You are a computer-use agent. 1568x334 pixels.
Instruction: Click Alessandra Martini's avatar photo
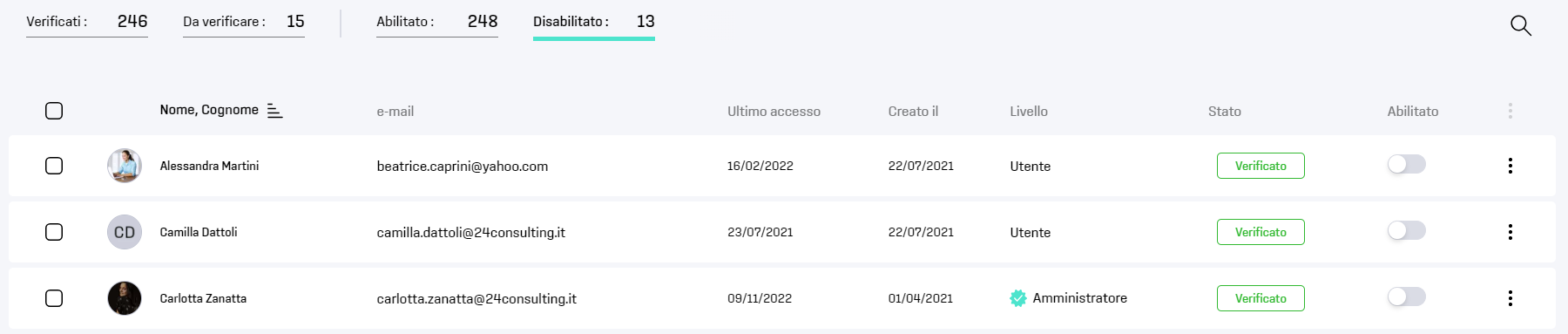[125, 166]
